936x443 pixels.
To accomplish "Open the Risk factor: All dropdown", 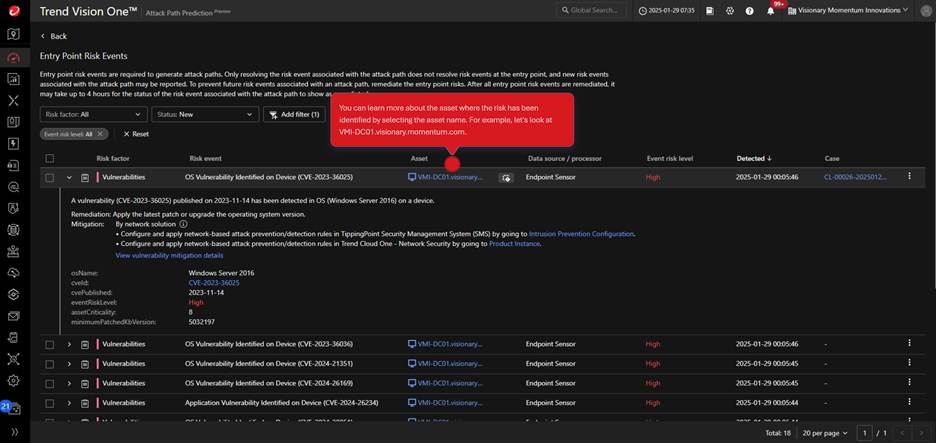I will [94, 114].
